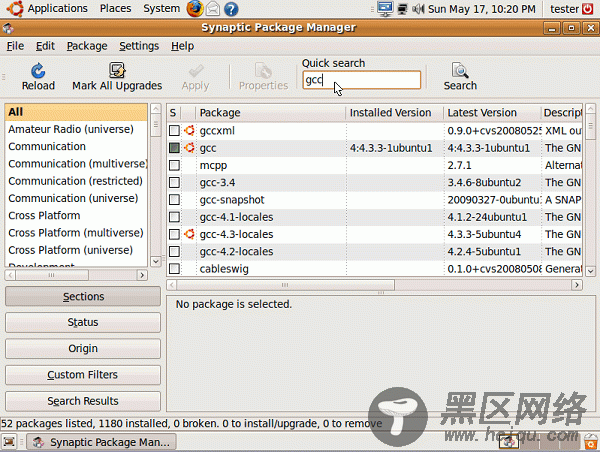Open the Places menu
This screenshot has height=452, width=600.
coord(115,8)
